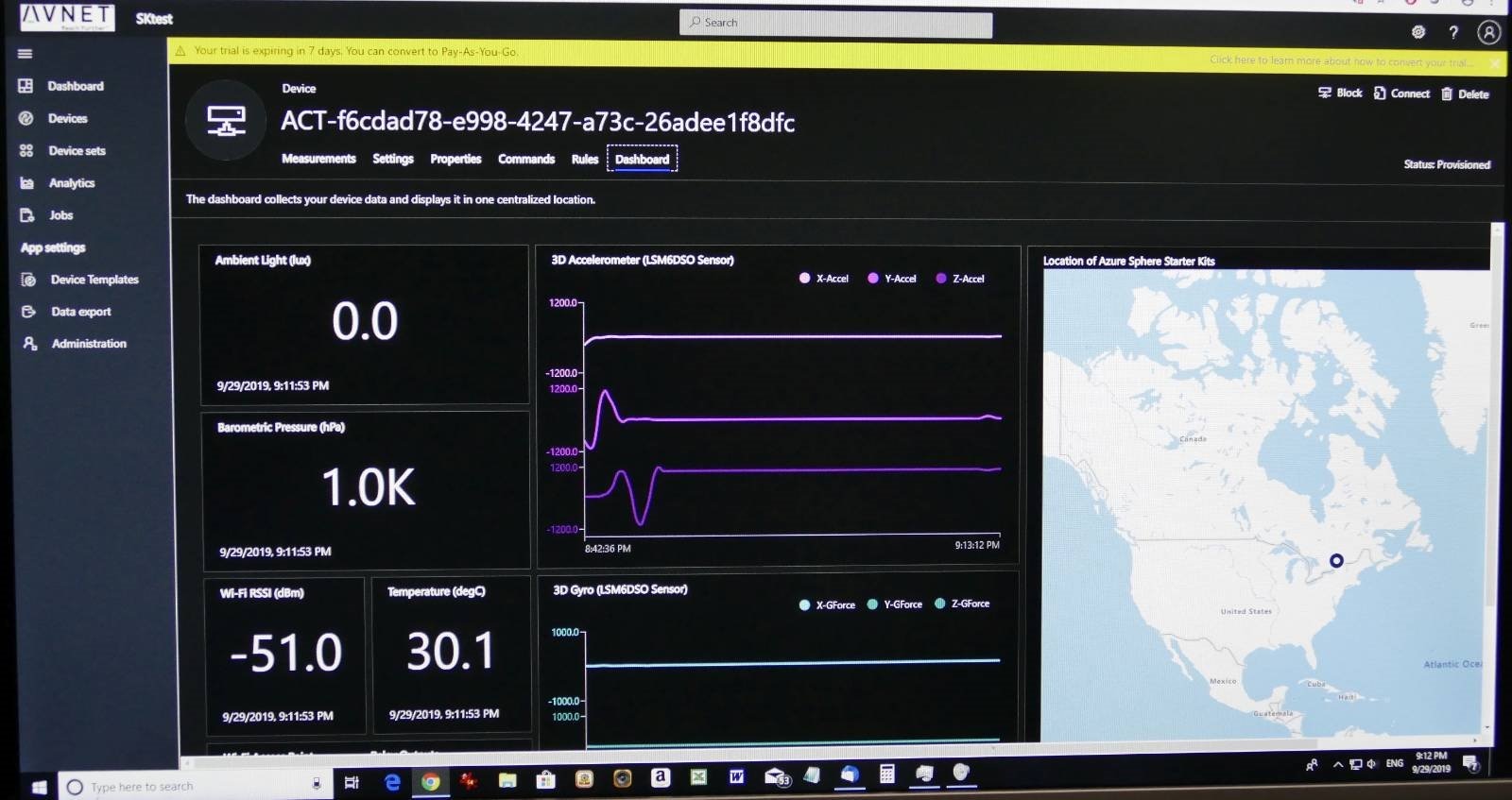Open Calculator from the taskbar
1512x800 pixels.
(x=886, y=774)
